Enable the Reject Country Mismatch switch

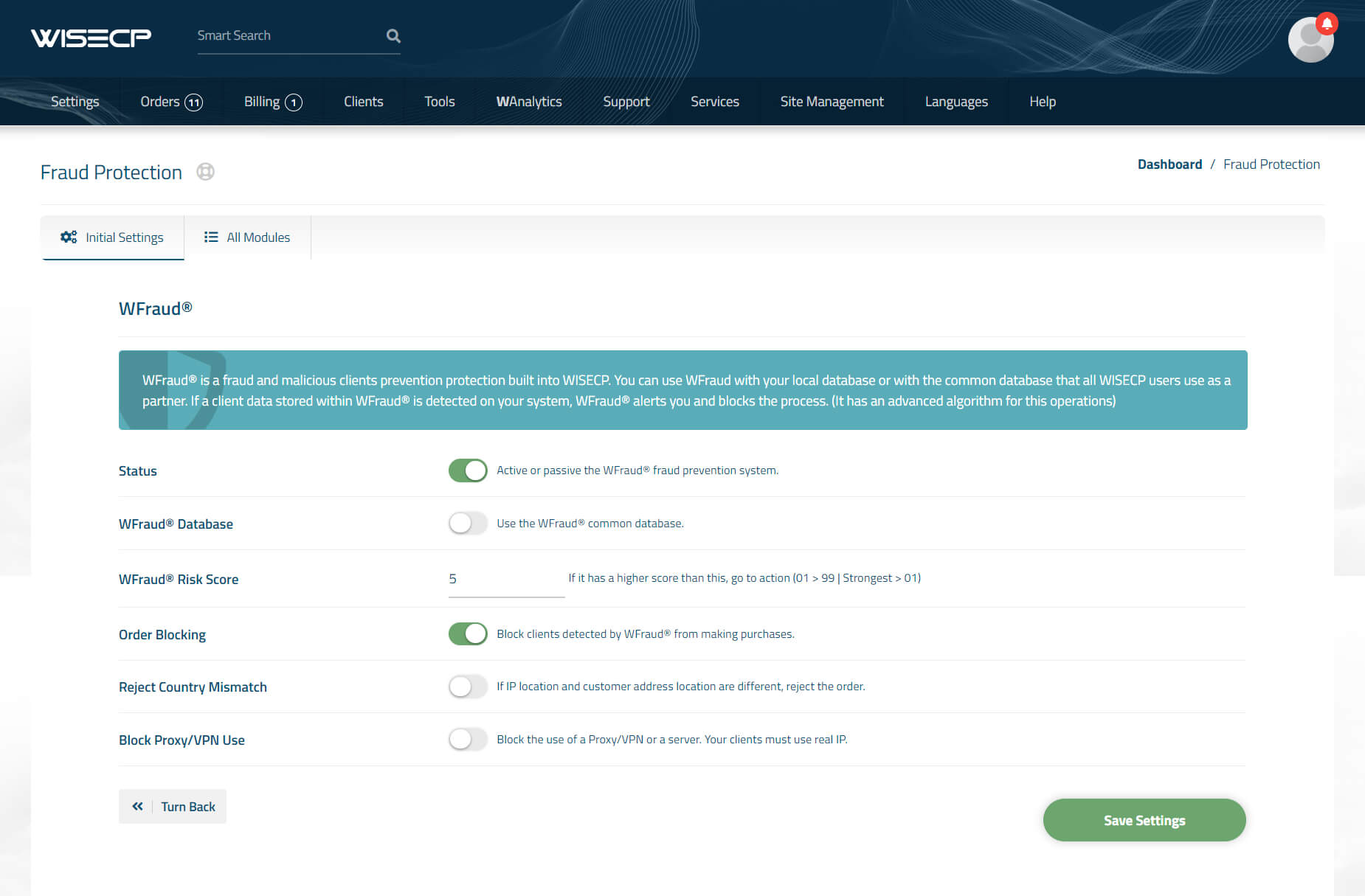tap(468, 687)
